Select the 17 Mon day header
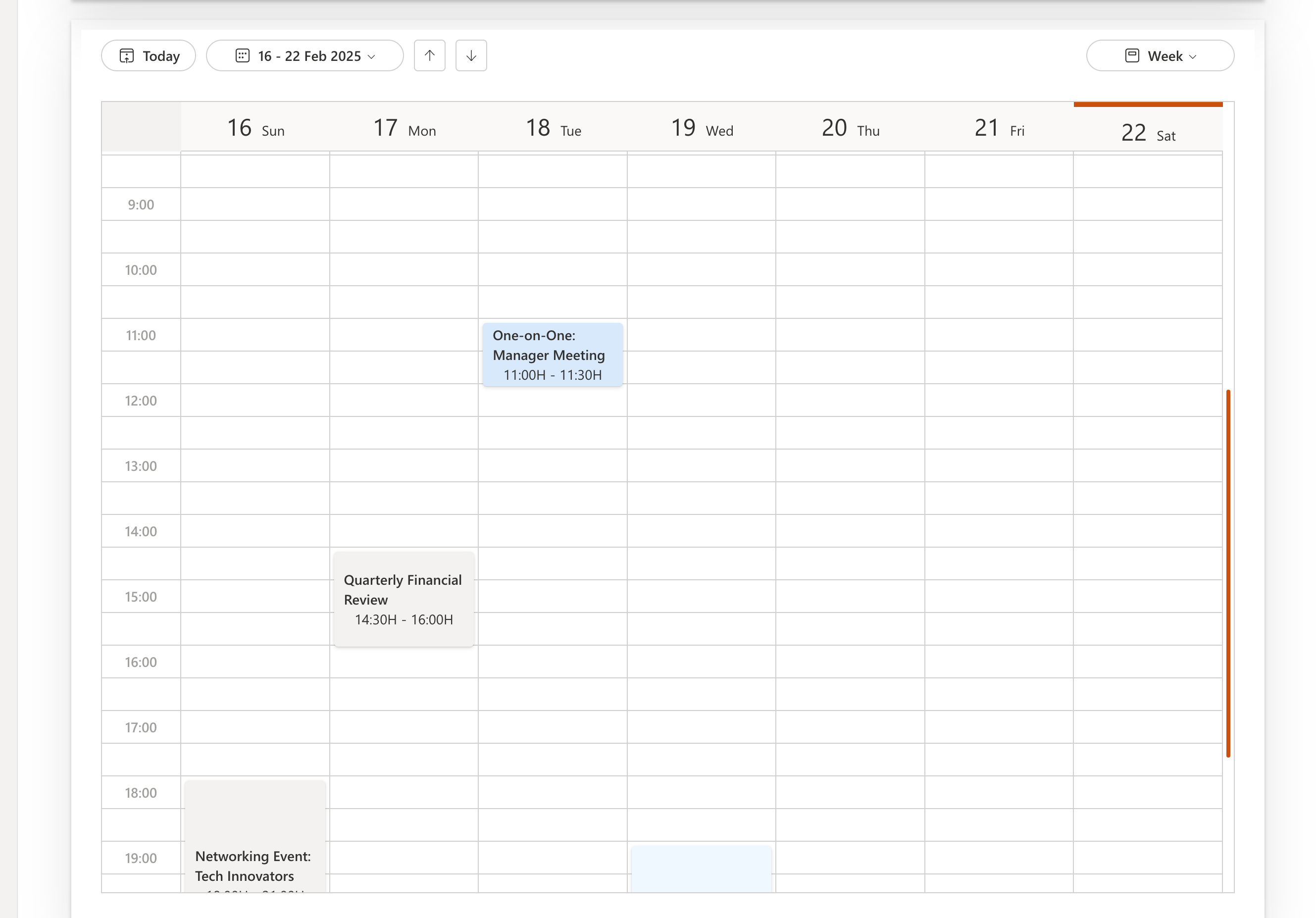1316x918 pixels. (x=404, y=128)
